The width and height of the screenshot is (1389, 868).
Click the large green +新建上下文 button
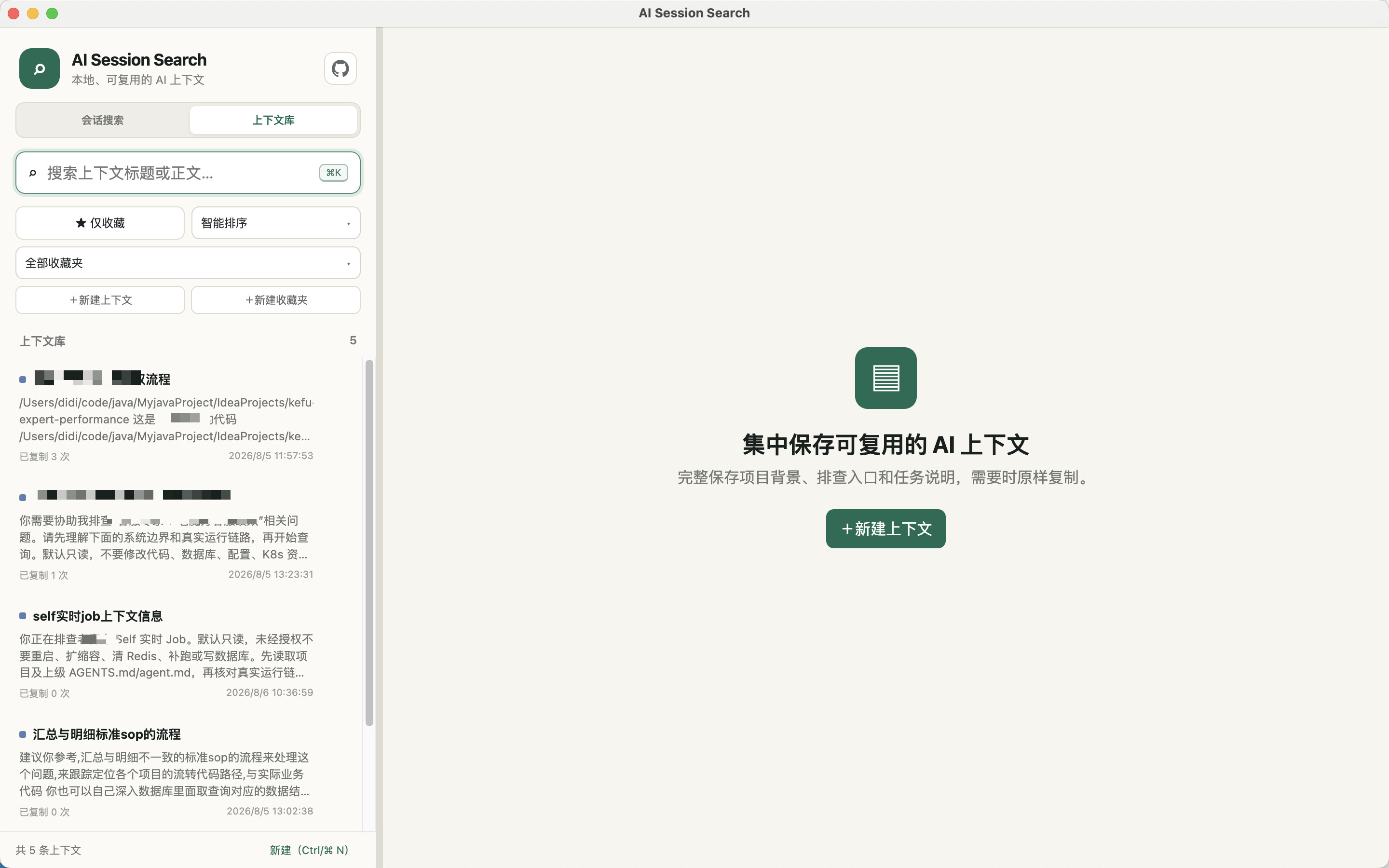pyautogui.click(x=885, y=529)
